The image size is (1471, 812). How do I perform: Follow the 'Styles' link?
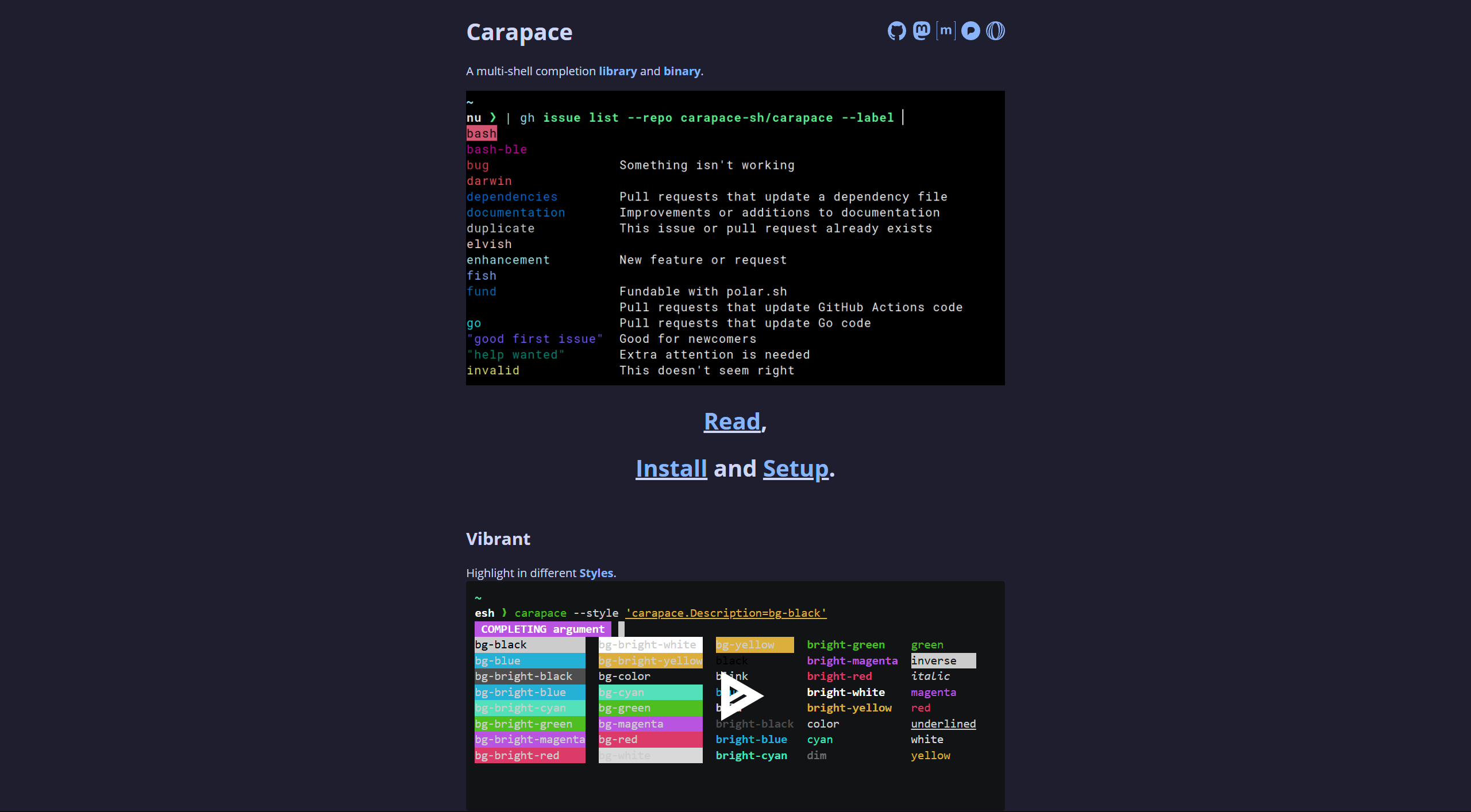(596, 573)
